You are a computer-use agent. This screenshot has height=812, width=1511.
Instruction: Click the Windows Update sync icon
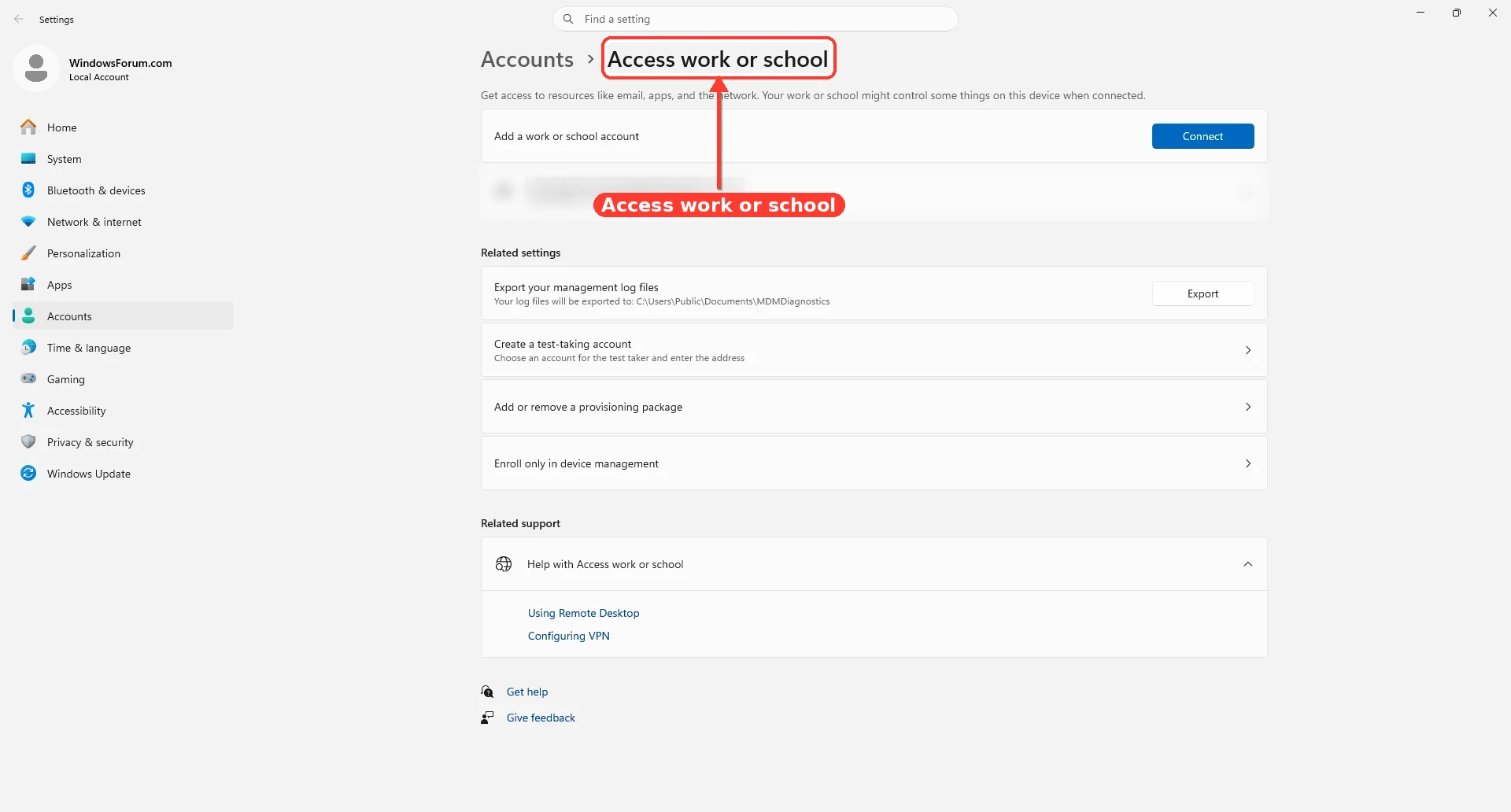tap(28, 473)
